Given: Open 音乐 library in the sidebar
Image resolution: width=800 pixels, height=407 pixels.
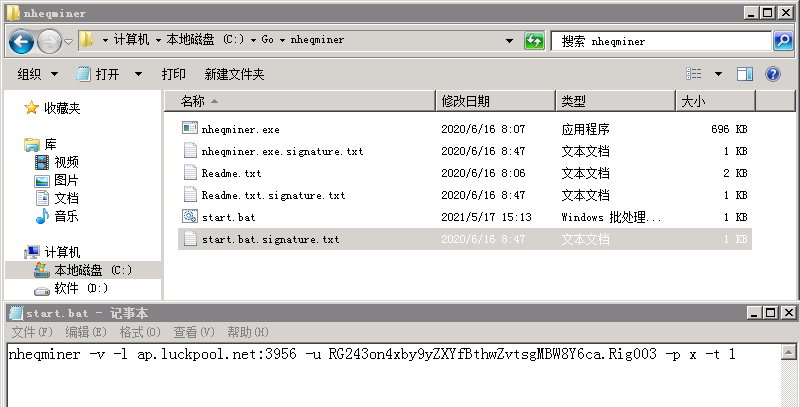Looking at the screenshot, I should (x=66, y=216).
